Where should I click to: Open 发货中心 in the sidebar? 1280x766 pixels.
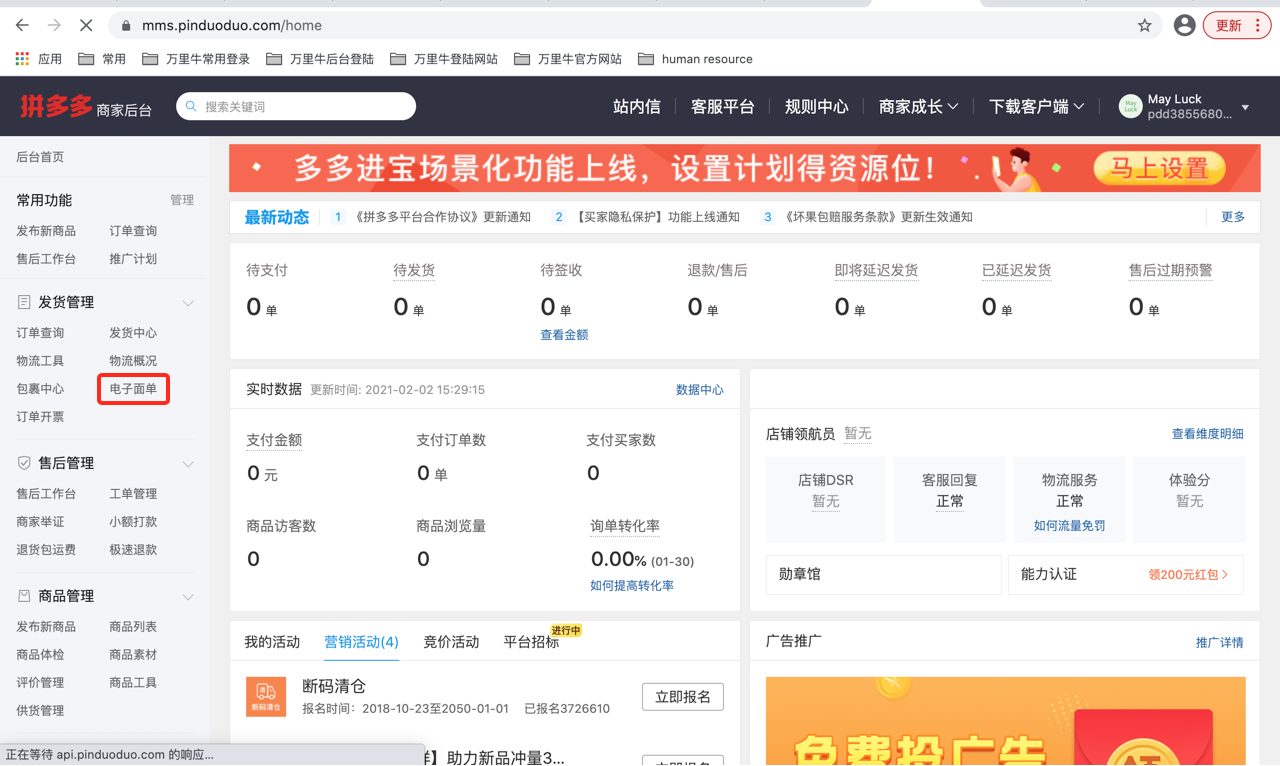click(x=133, y=333)
